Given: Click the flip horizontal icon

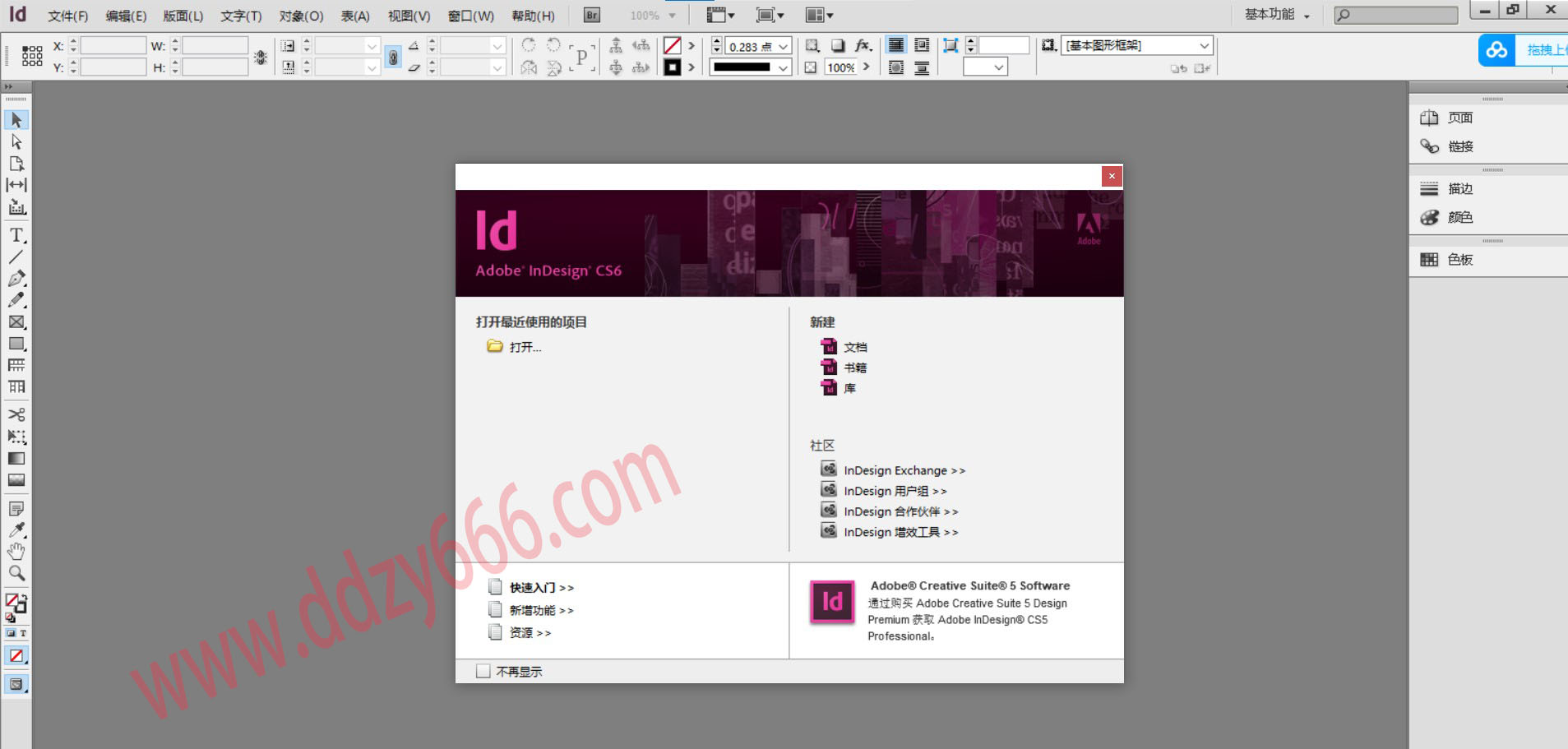Looking at the screenshot, I should (528, 67).
